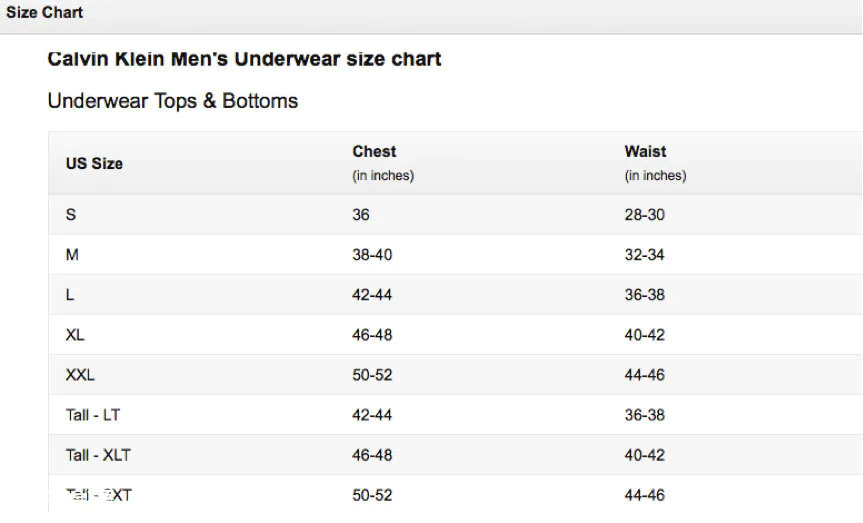Select the Calvin Klein Men's Underwear heading
This screenshot has height=523, width=863.
click(x=244, y=59)
